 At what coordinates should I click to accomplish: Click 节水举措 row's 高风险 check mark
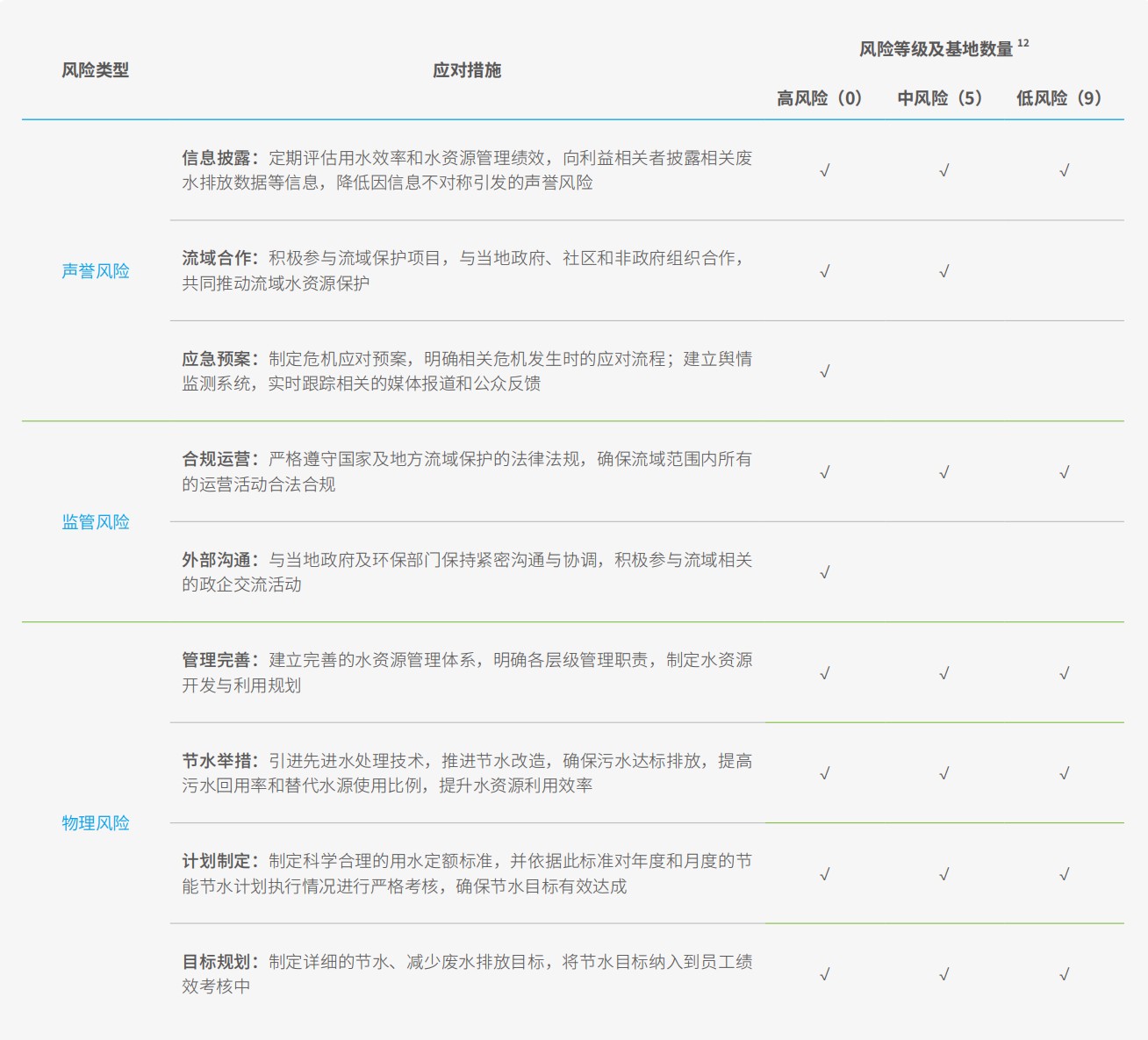coord(824,773)
